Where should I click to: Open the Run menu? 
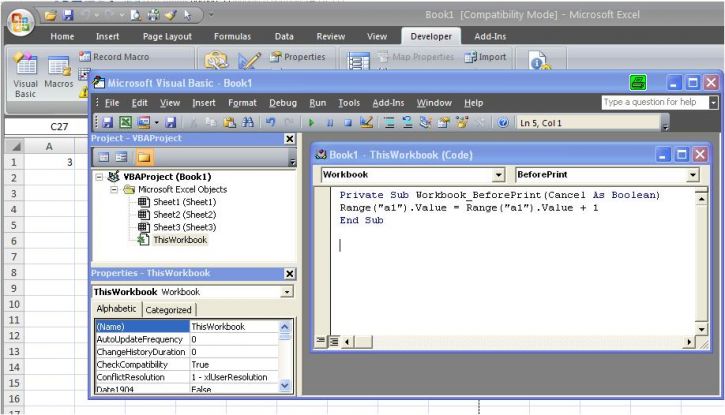pyautogui.click(x=318, y=103)
